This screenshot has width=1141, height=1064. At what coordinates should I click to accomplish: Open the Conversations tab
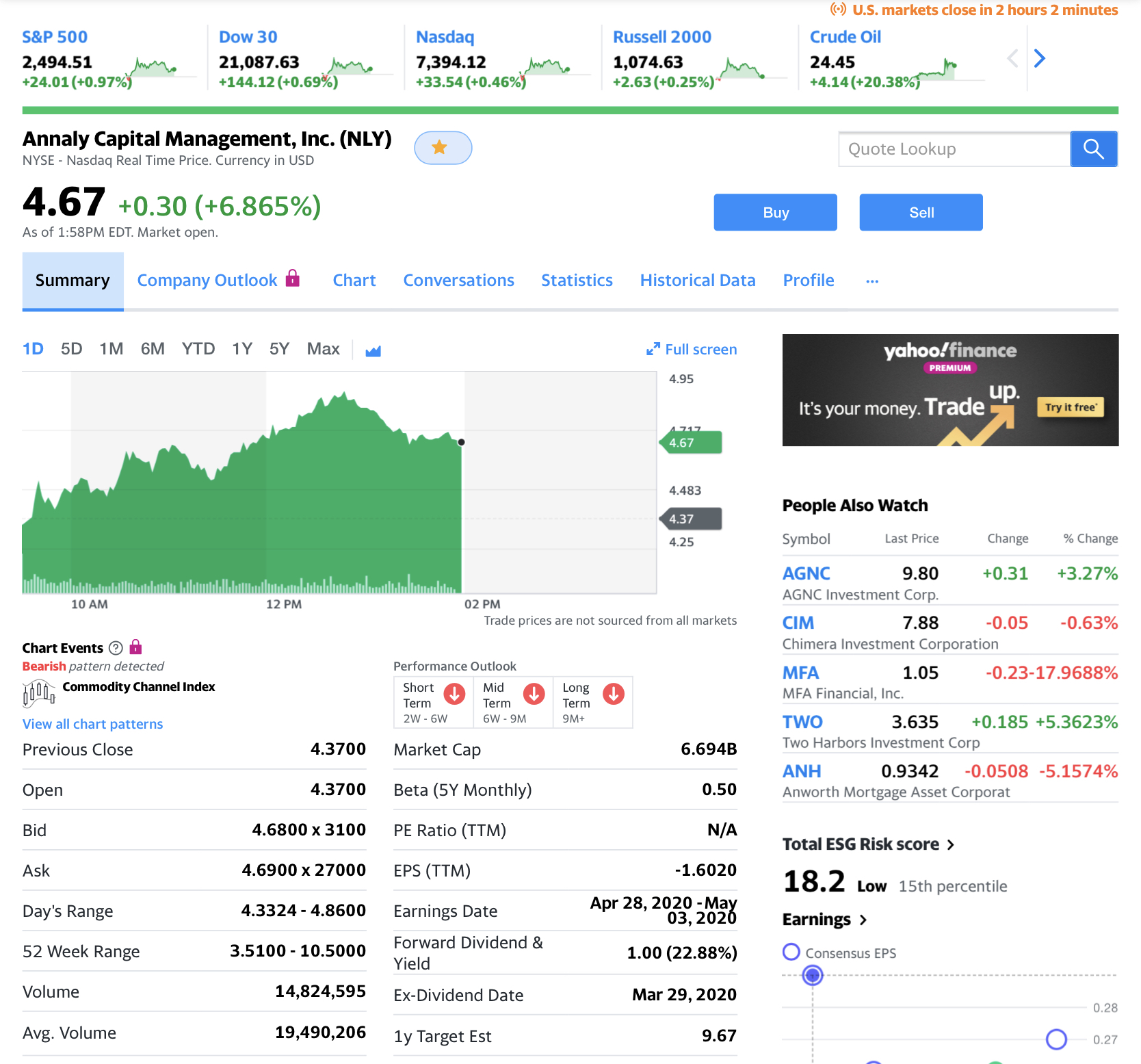(x=458, y=281)
